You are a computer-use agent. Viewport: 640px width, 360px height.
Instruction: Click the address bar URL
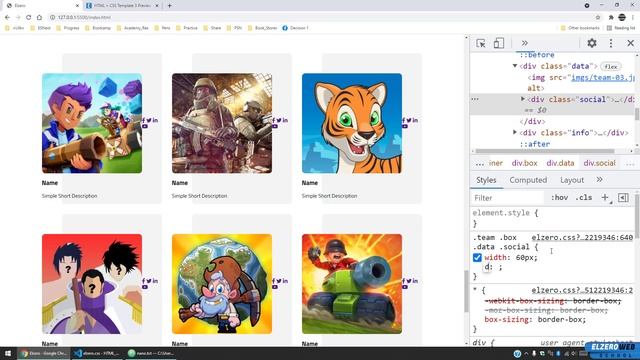tap(84, 17)
